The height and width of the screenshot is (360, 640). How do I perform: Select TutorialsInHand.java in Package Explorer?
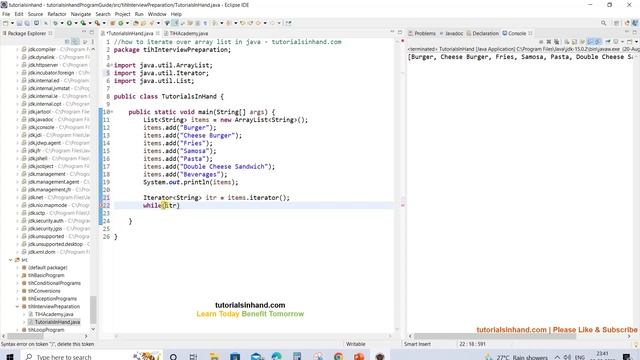[54, 322]
